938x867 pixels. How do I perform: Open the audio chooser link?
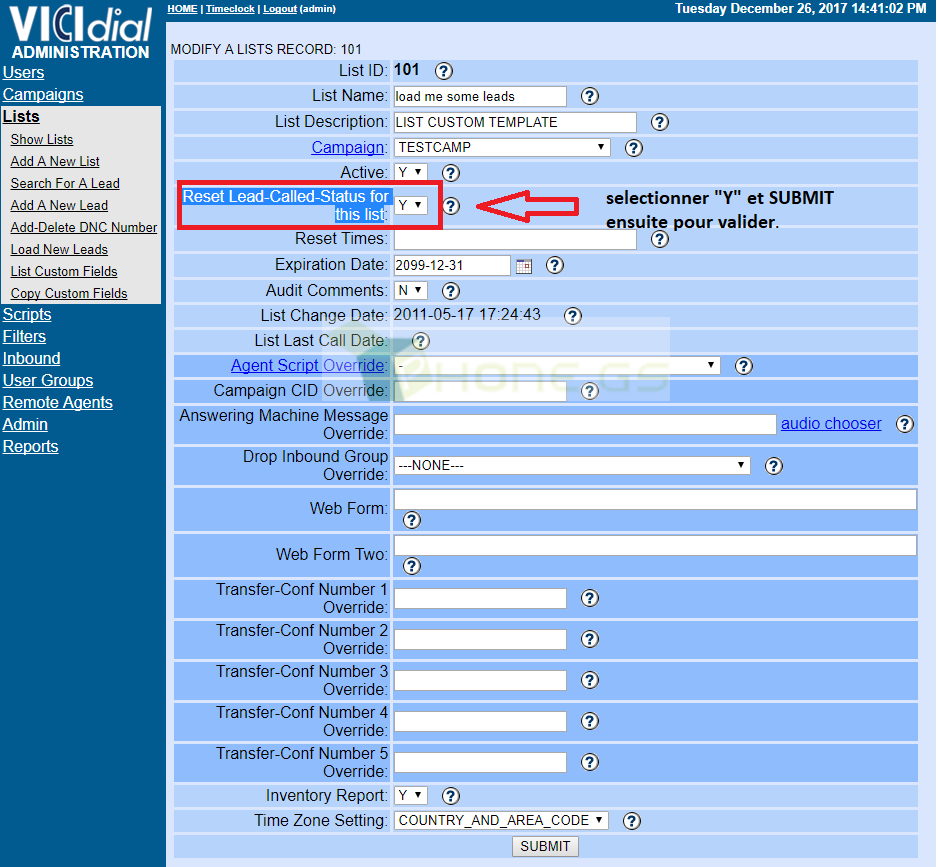tap(831, 424)
